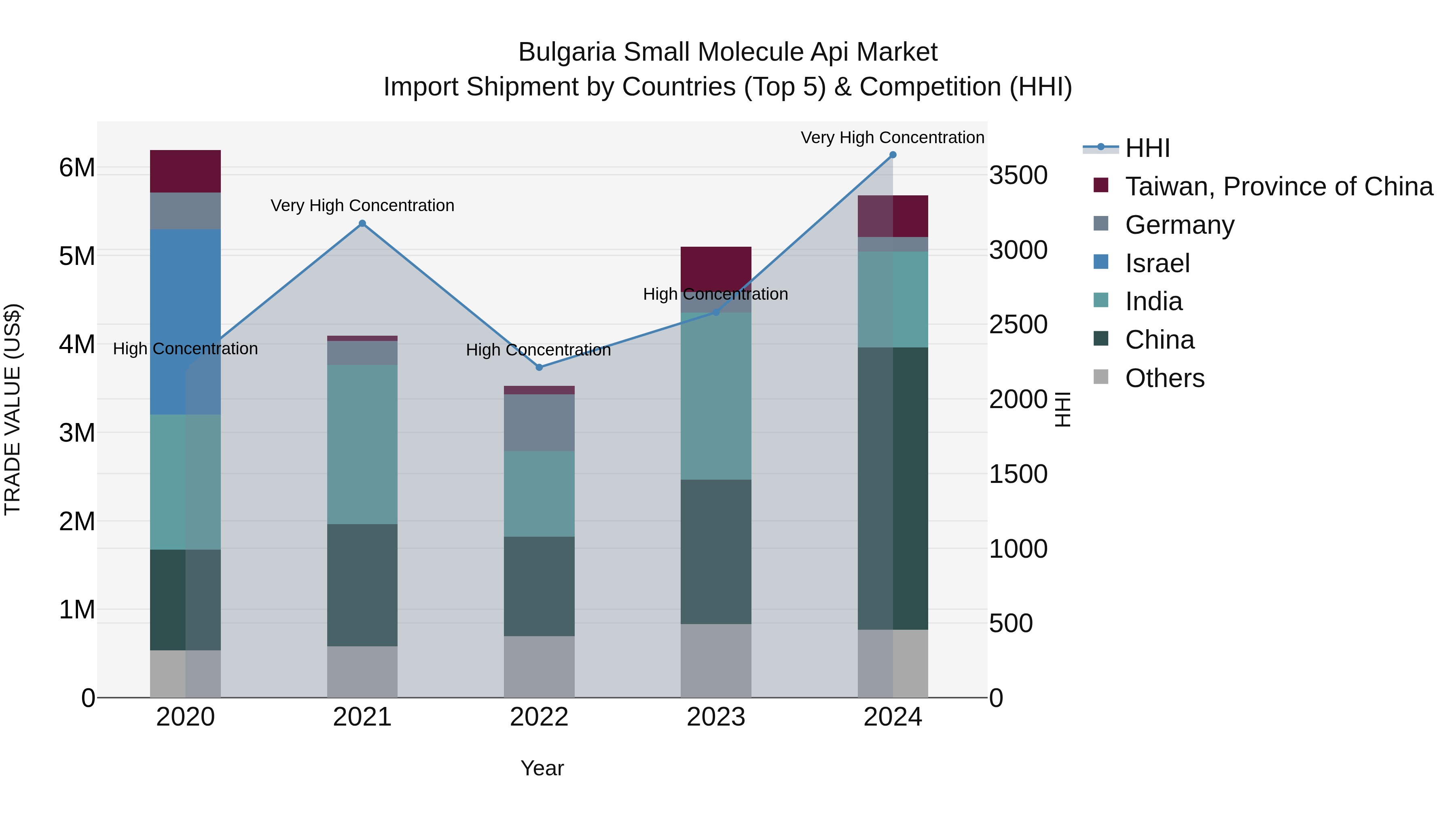Toggle the Germany legend entry
This screenshot has height=819, width=1456.
[x=1164, y=225]
